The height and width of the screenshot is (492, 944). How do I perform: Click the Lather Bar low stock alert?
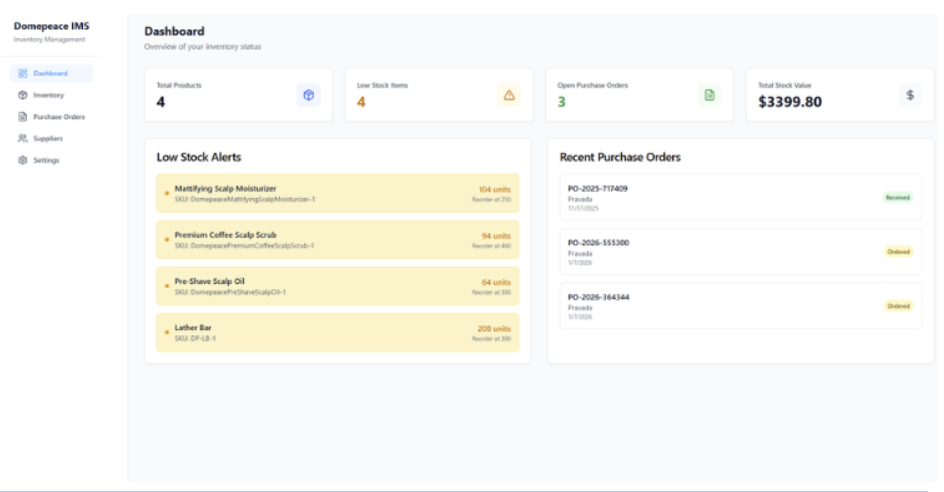click(337, 332)
